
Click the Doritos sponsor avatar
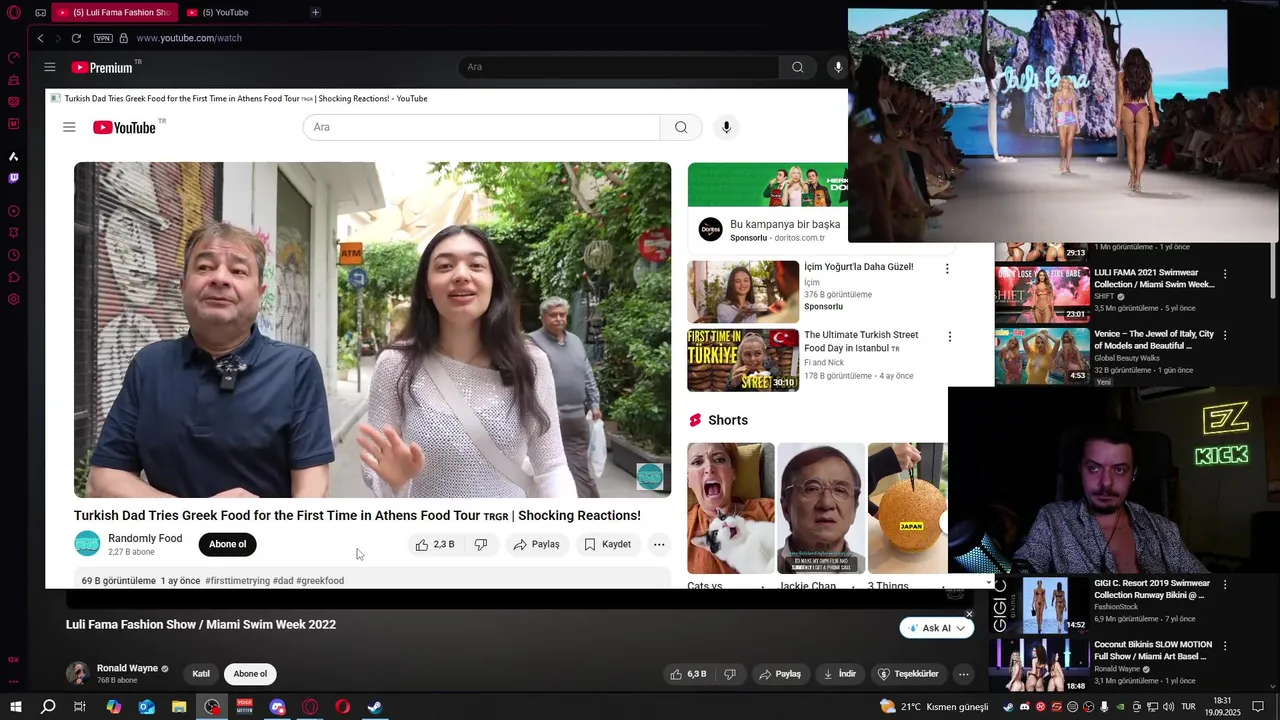710,229
